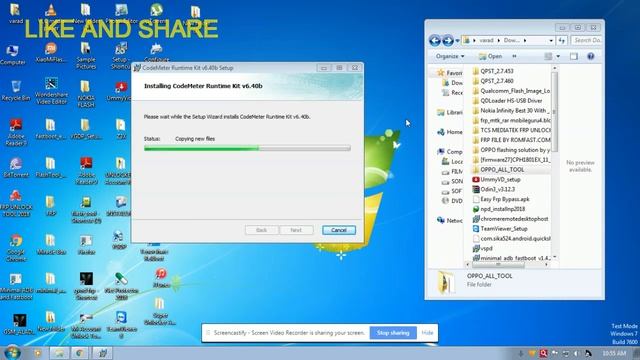Click the File Explorer taskbar button
Screen dimensions: 640x360
[x=59, y=353]
